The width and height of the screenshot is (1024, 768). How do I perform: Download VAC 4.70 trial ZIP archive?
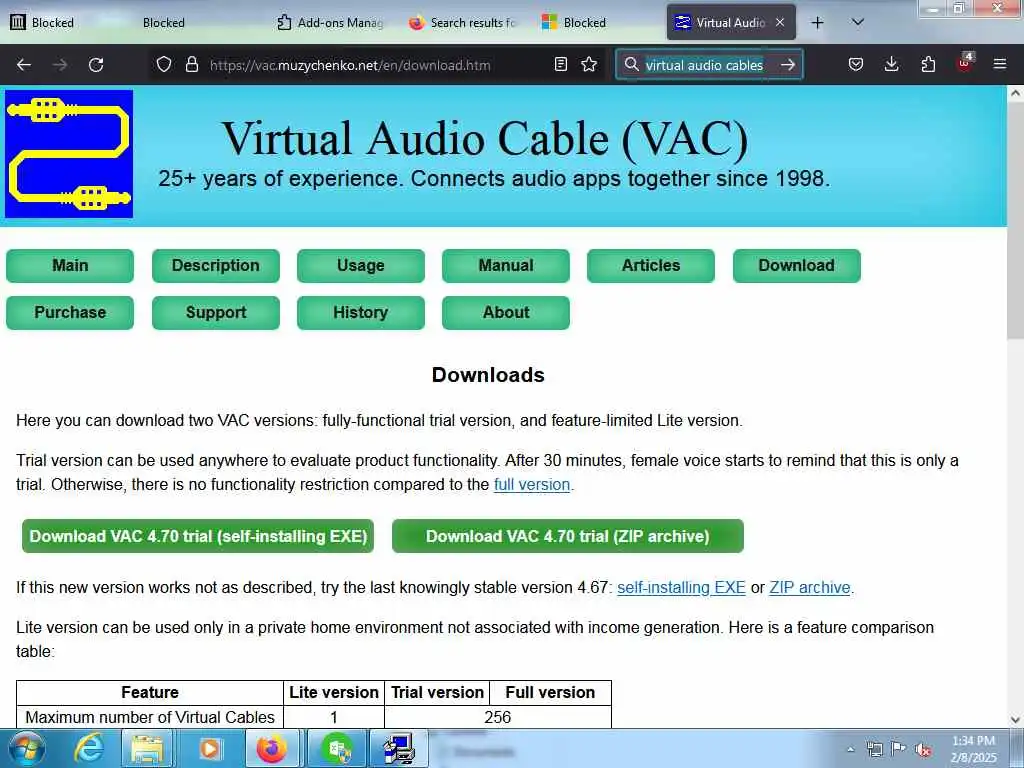coord(568,536)
